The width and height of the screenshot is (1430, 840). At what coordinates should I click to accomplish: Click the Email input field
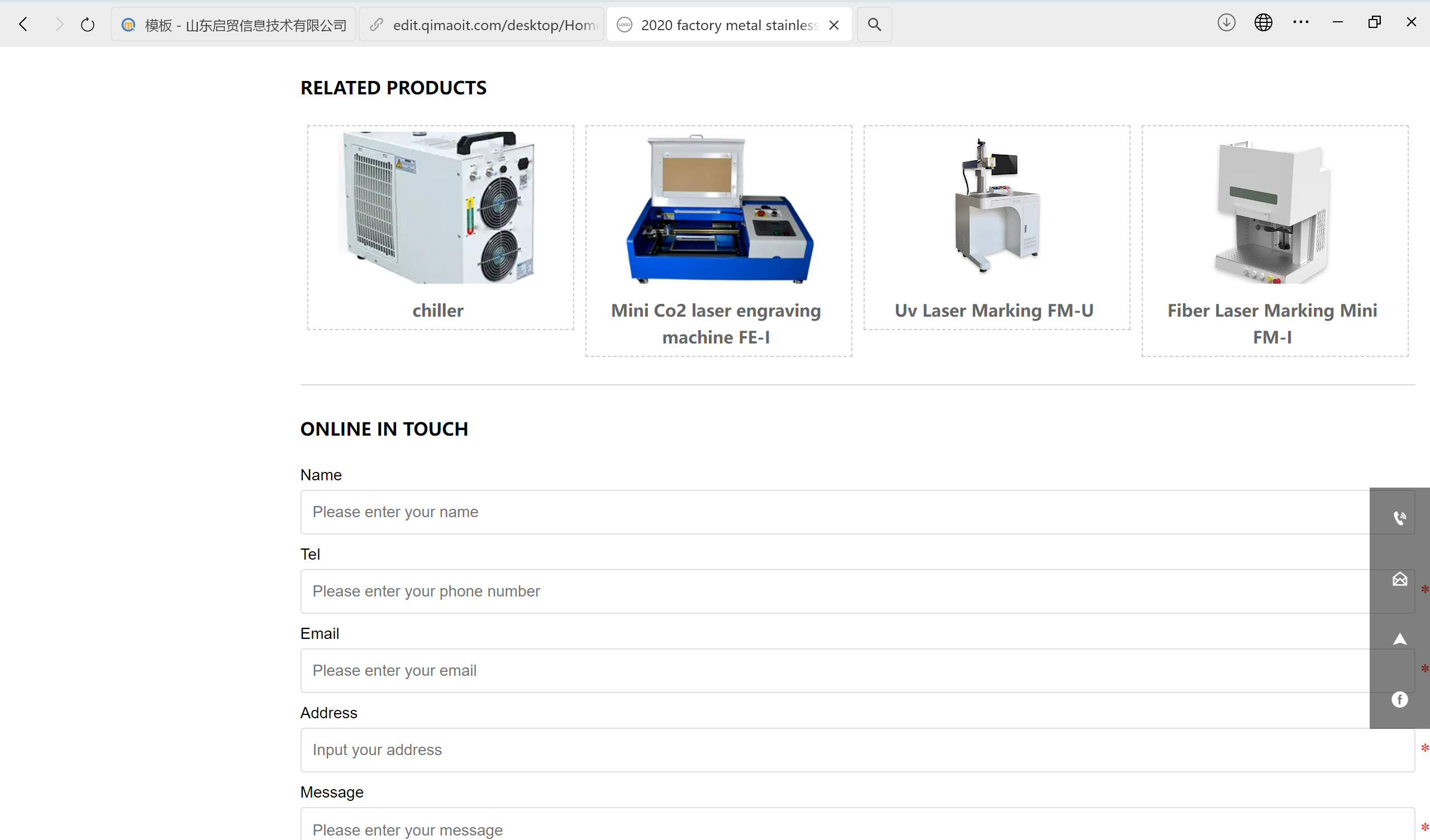(x=834, y=670)
